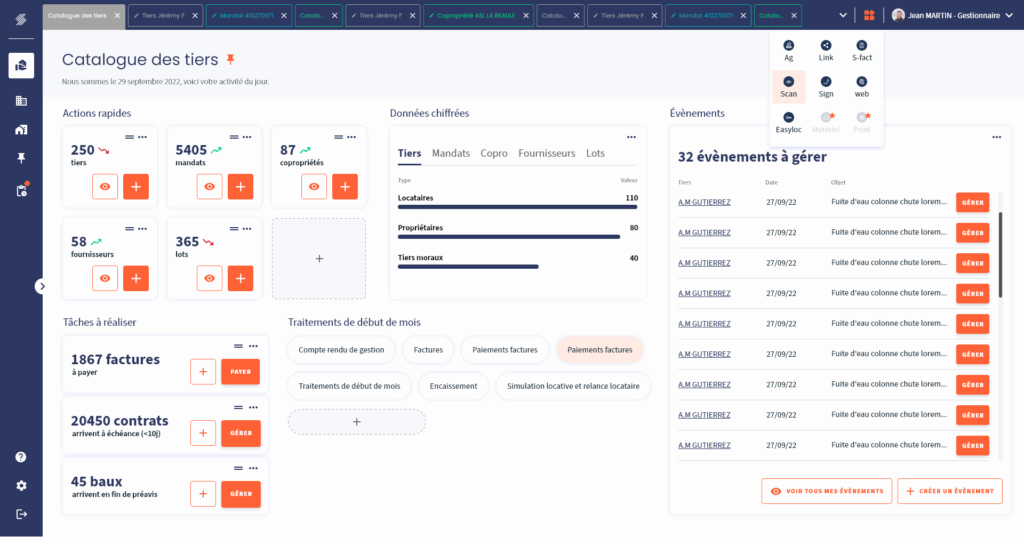Switch to the Mandats data tab
The image size is (1024, 537).
[450, 153]
